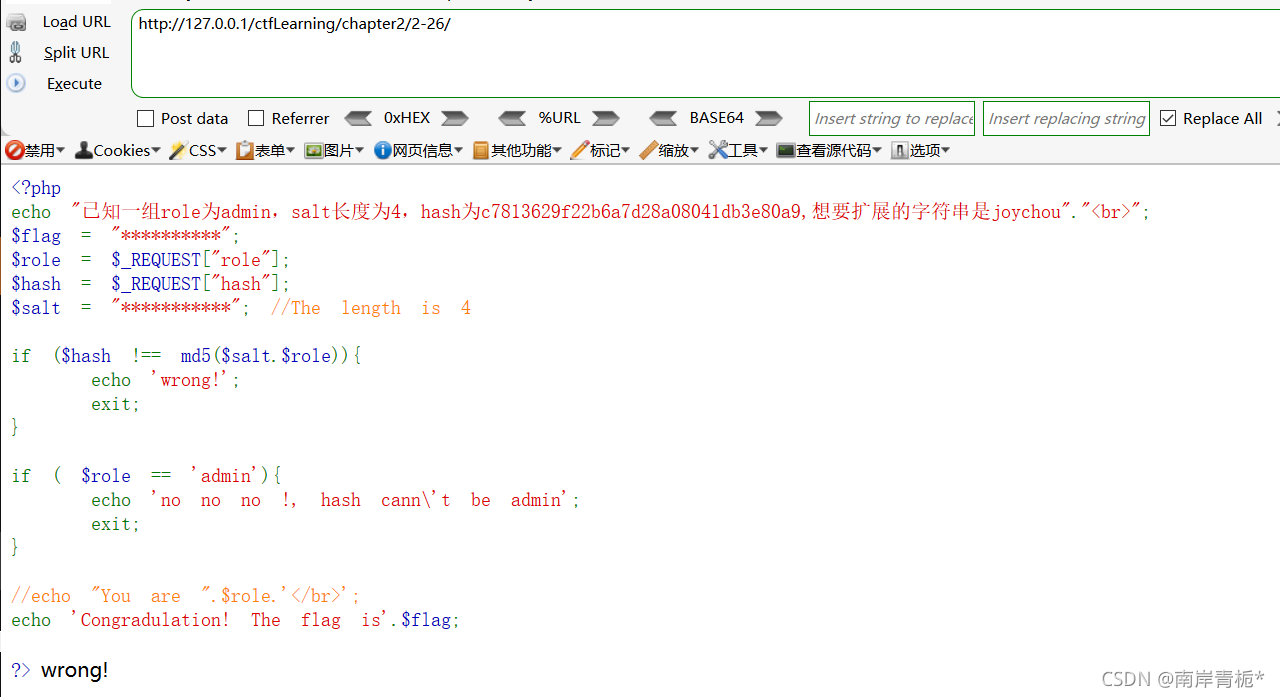Screen dimensions: 1280x697
Task: Click the '//The length is 4' comment
Action: click(371, 308)
